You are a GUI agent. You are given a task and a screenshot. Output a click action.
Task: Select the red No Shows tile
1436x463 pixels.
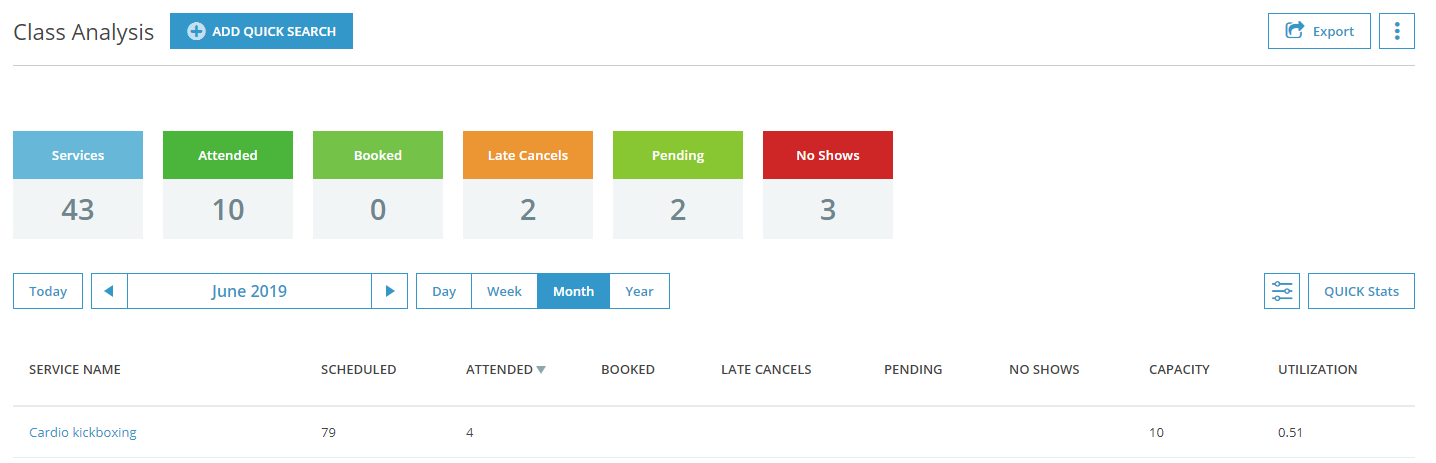(x=828, y=185)
